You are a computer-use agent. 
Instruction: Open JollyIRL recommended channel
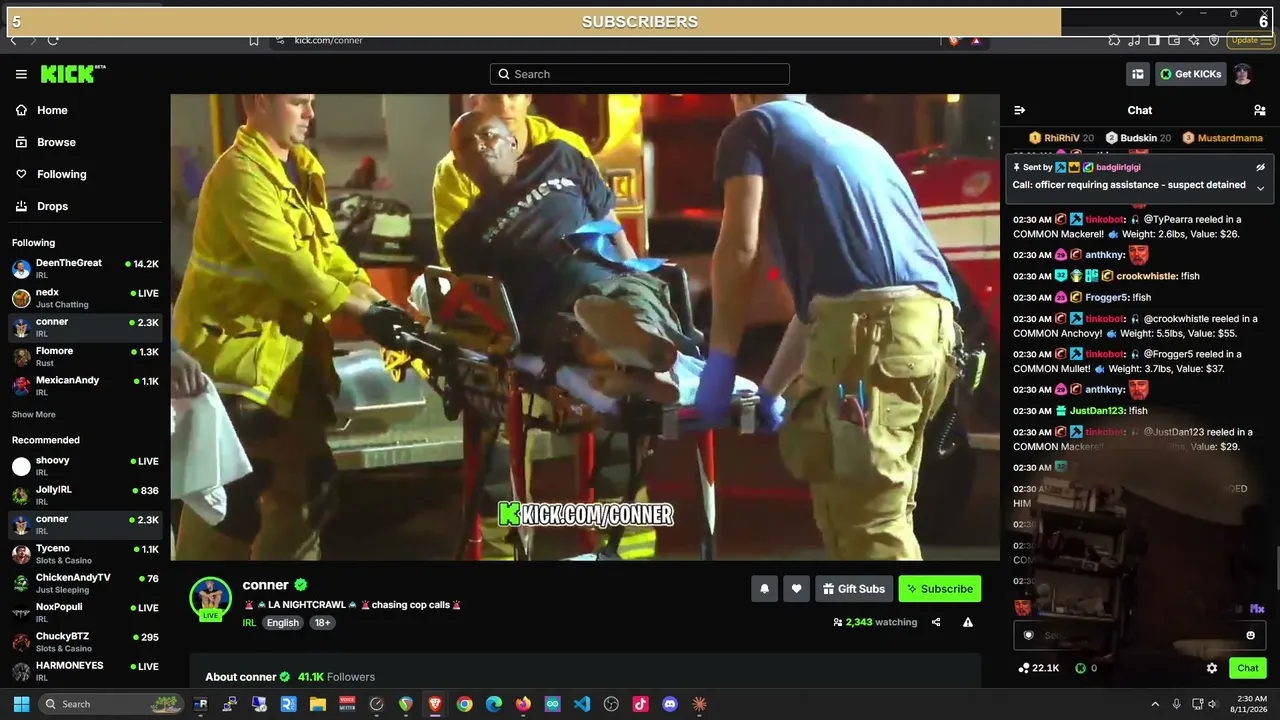point(85,495)
